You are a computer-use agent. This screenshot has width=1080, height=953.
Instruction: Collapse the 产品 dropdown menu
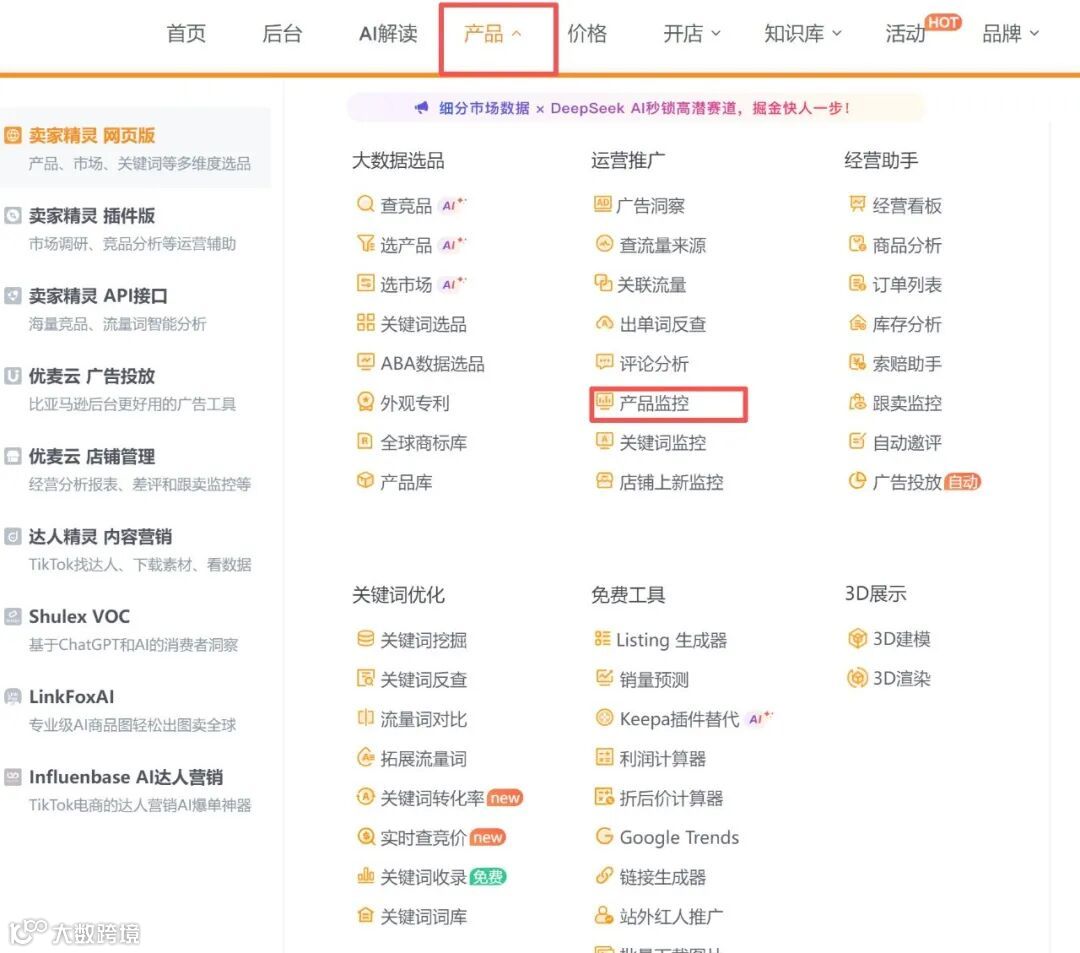[x=493, y=33]
